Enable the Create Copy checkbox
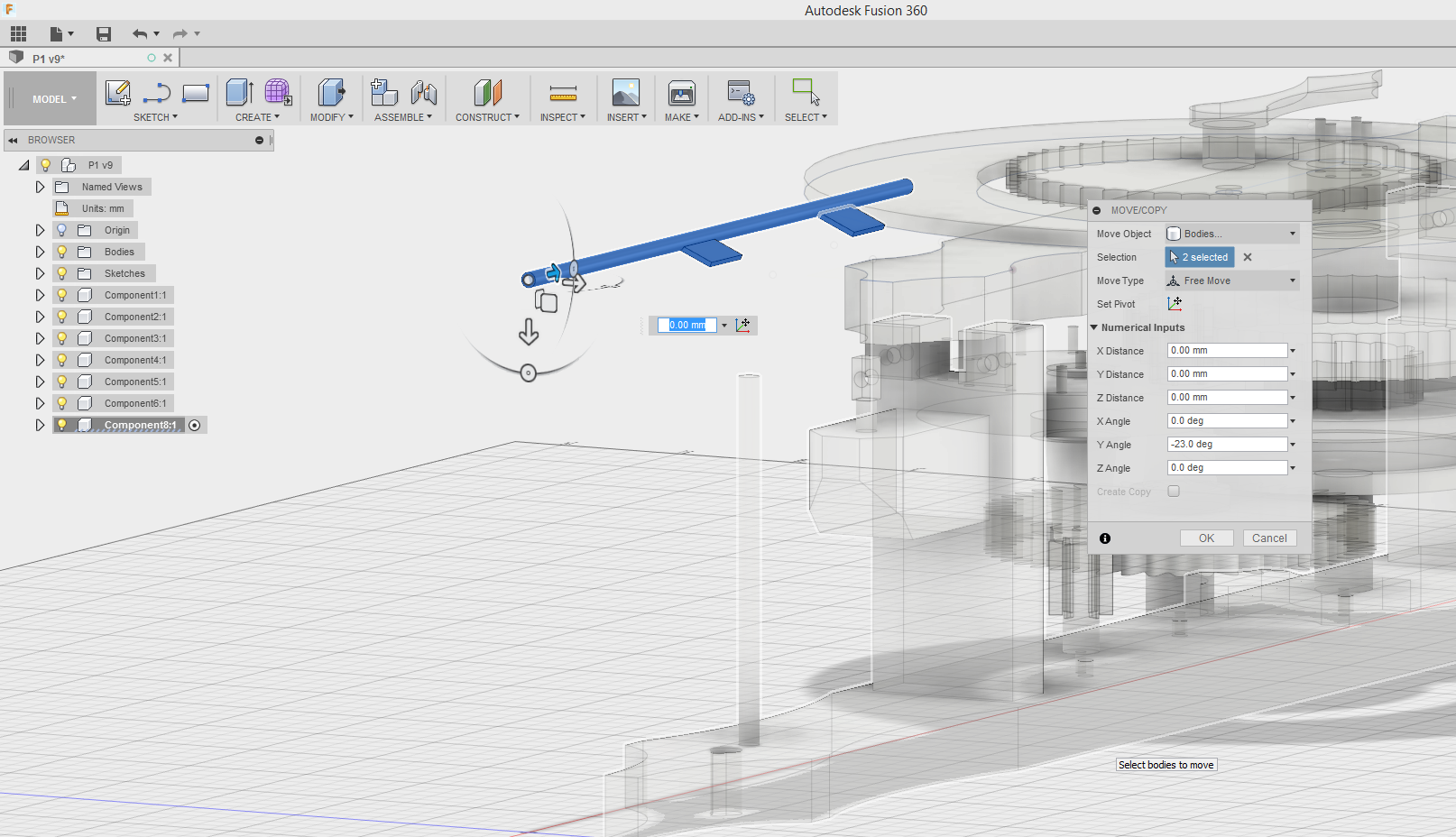 1174,492
